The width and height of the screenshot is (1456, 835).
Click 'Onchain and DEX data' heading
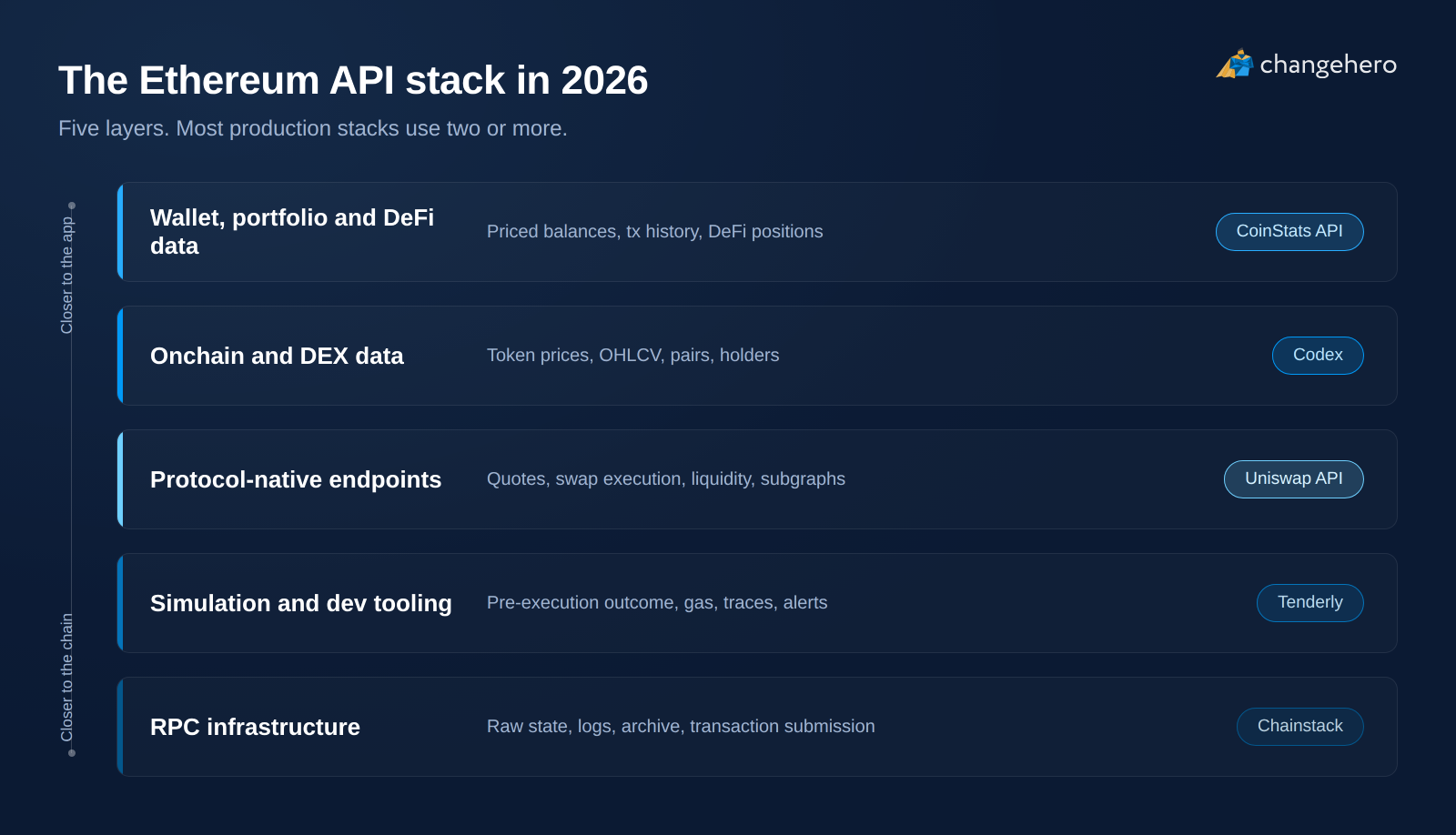(x=277, y=356)
